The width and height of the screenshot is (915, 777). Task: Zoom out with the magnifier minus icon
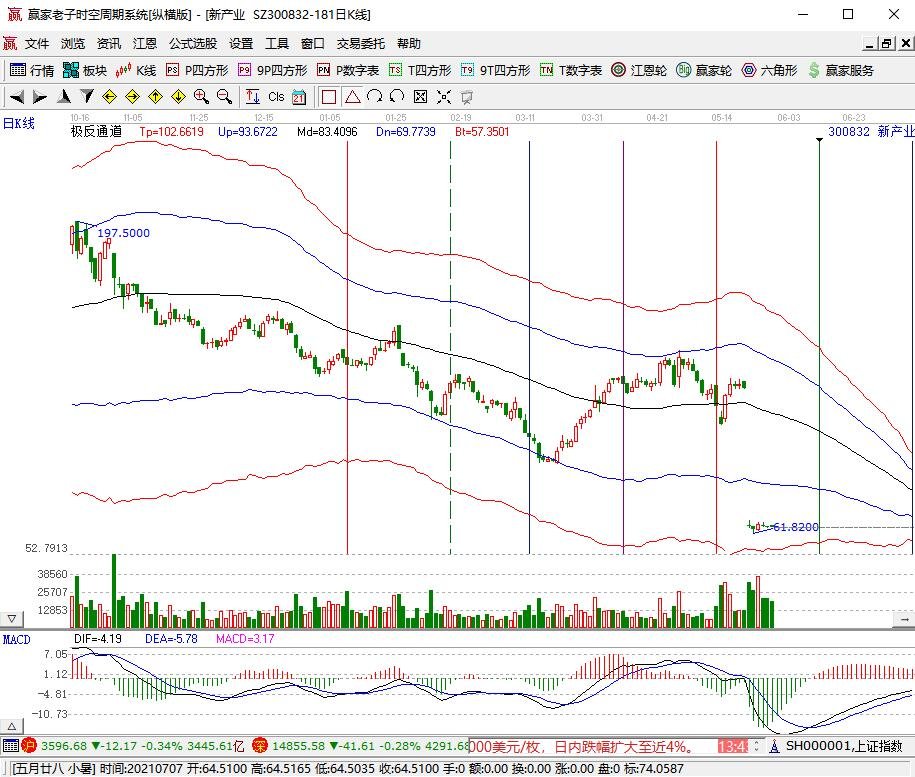[224, 97]
